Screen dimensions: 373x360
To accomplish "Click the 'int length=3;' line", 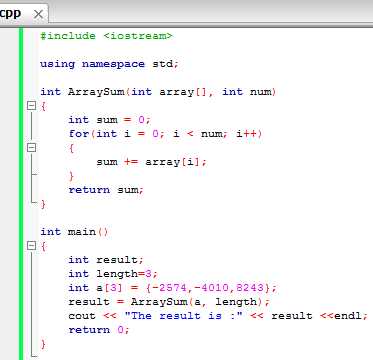I will pos(113,274).
